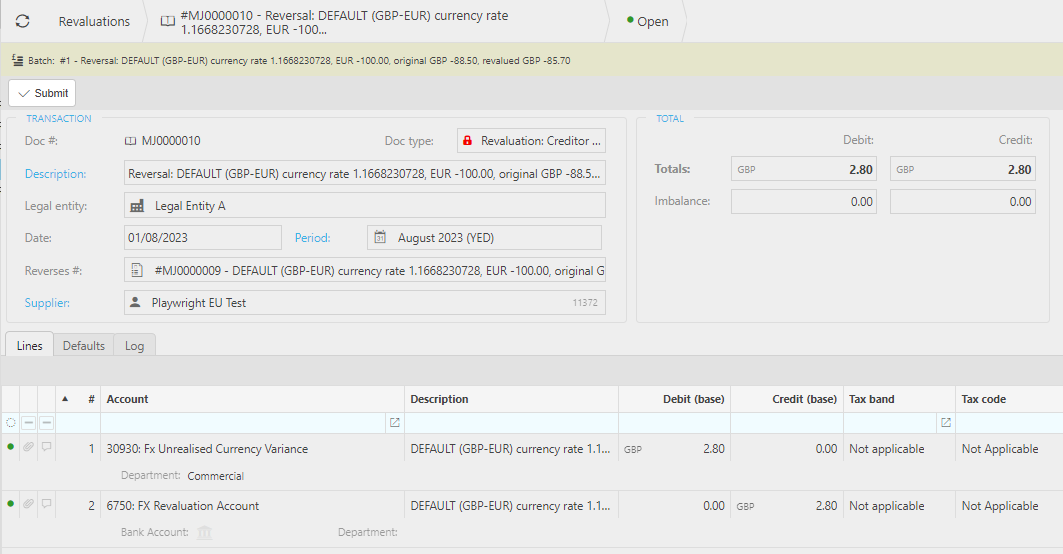Image resolution: width=1063 pixels, height=554 pixels.
Task: Click the dotted circle icon in the filter row
Action: tap(11, 422)
